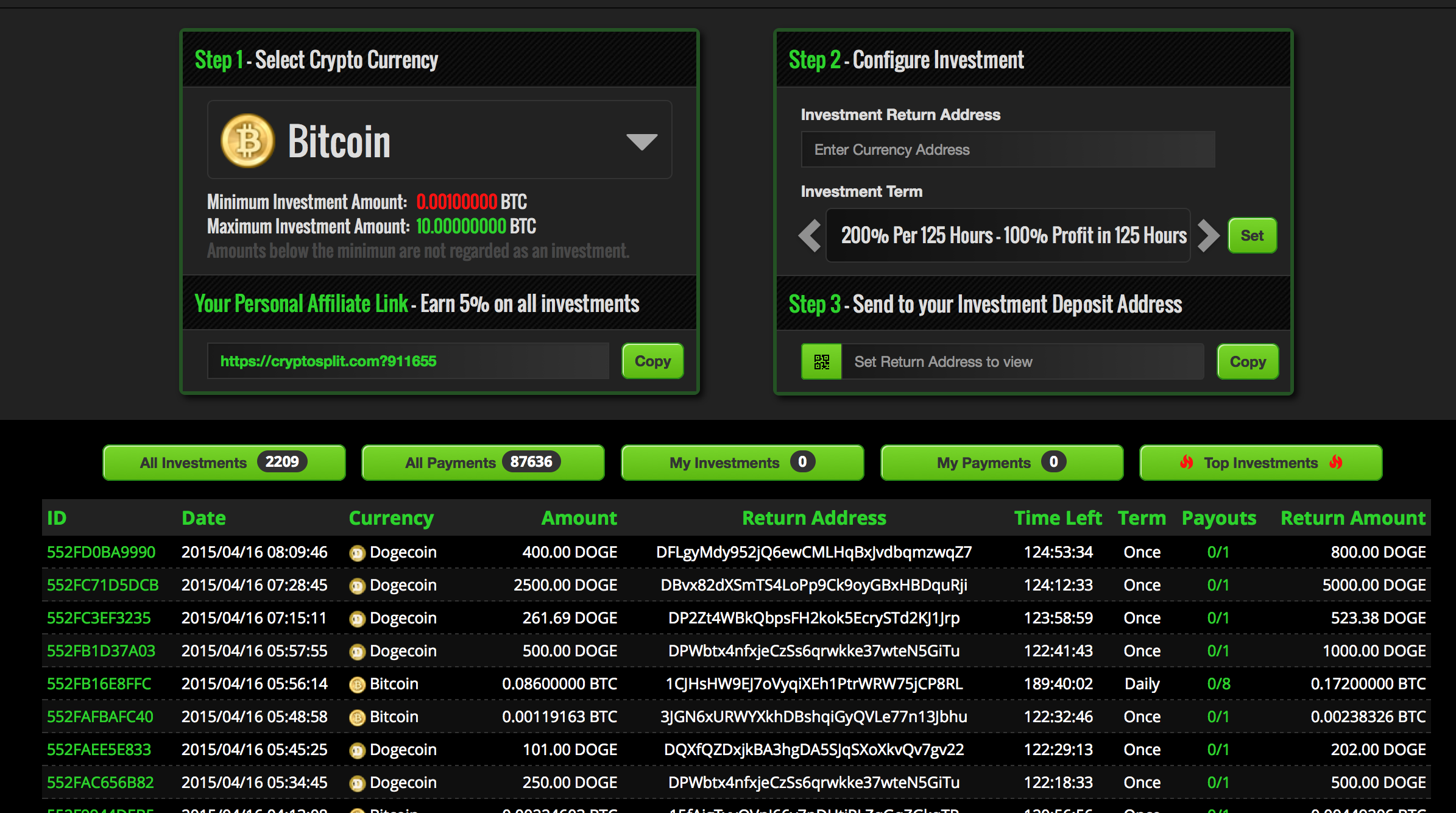The width and height of the screenshot is (1456, 813).
Task: Open investment ID 552FB16E8FFC
Action: pyautogui.click(x=99, y=684)
